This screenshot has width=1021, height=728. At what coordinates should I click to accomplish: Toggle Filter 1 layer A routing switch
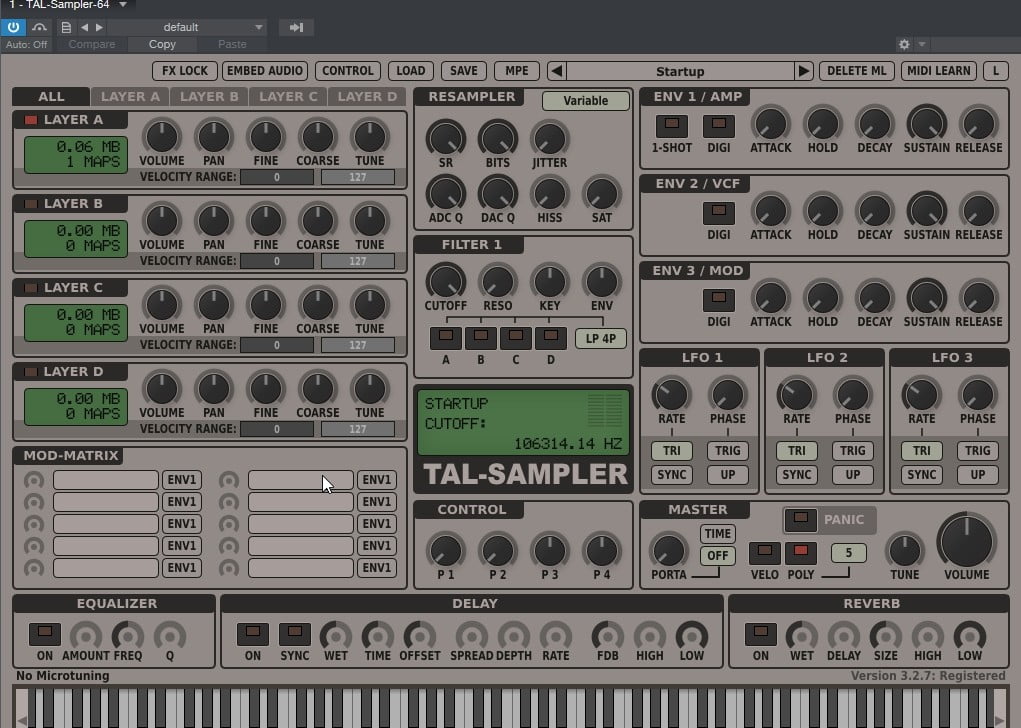click(446, 338)
